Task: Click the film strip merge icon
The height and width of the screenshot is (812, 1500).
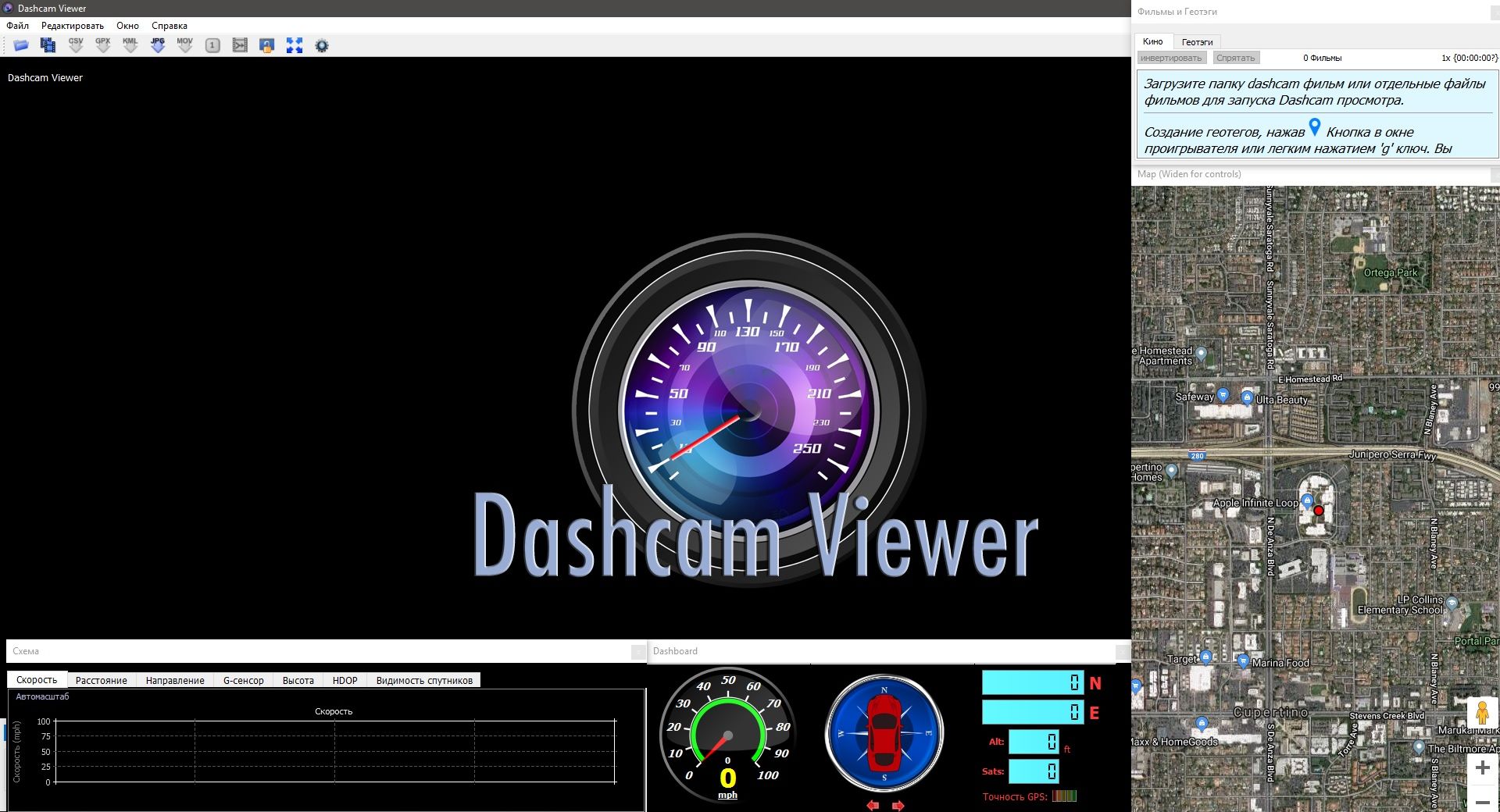Action: 240,45
